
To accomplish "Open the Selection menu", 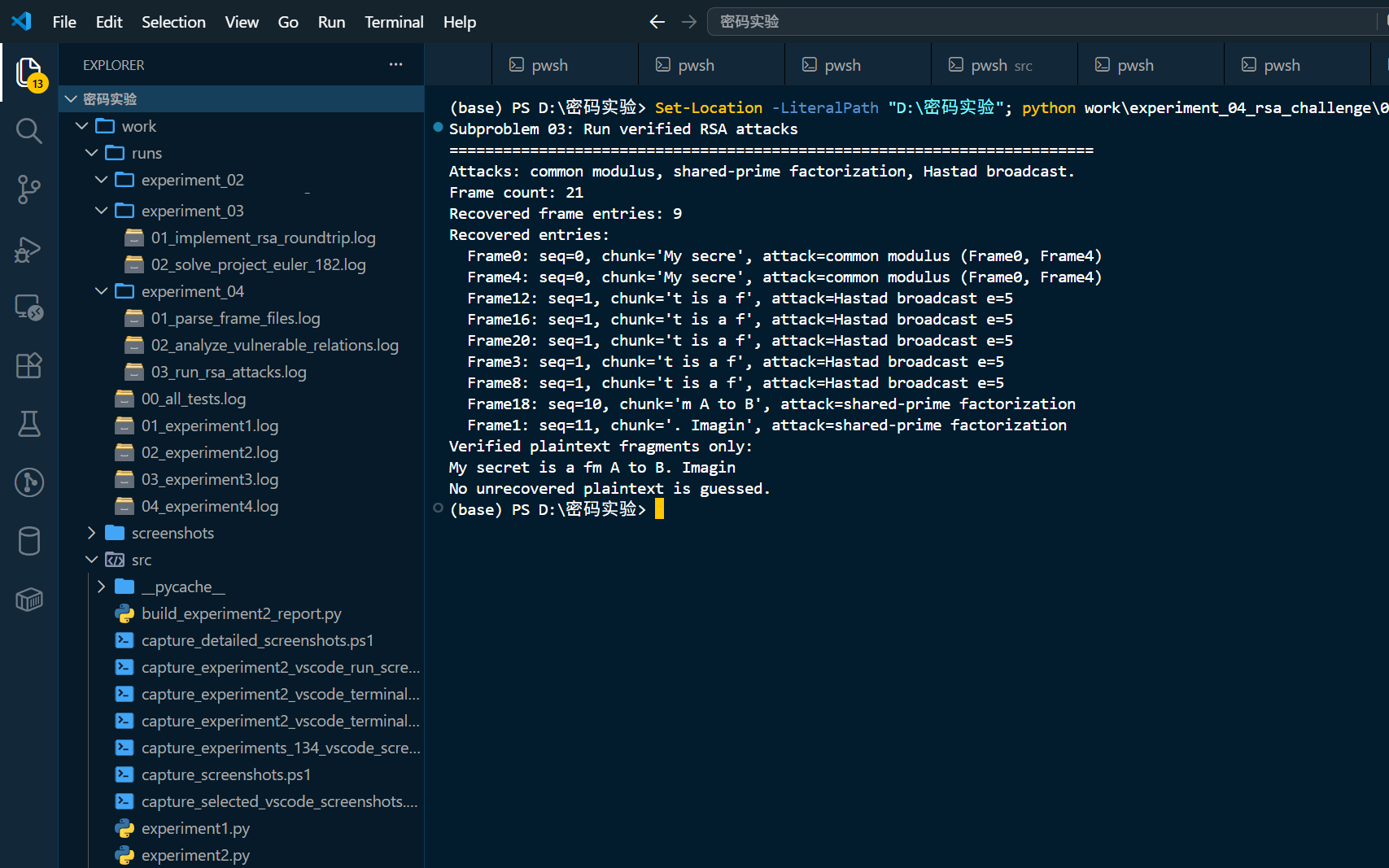I will click(x=173, y=22).
